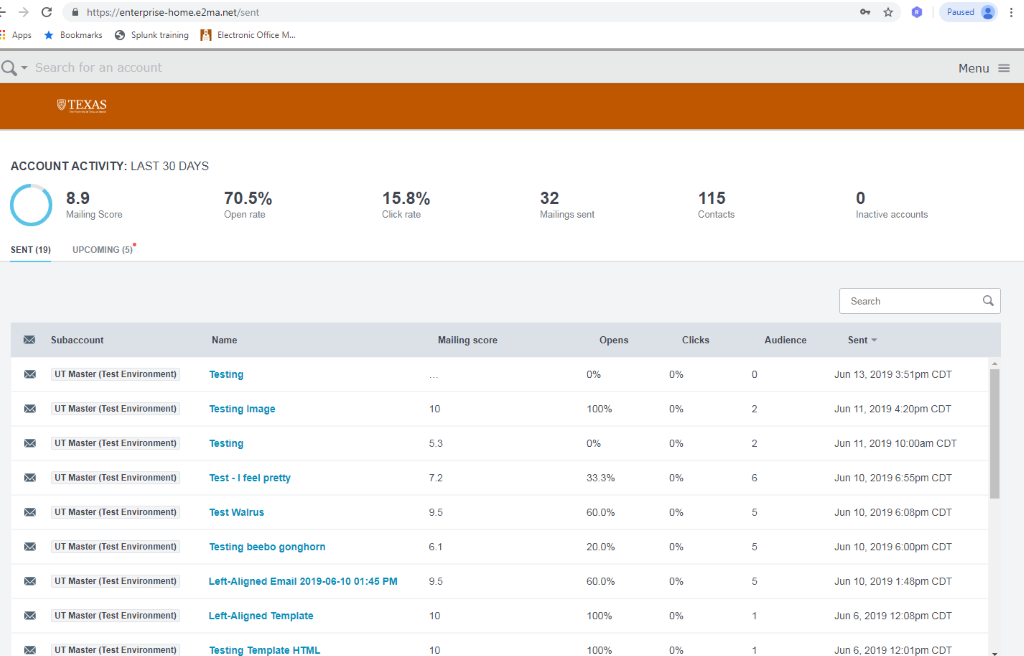
Task: Click the key icon in the address bar
Action: pos(864,12)
